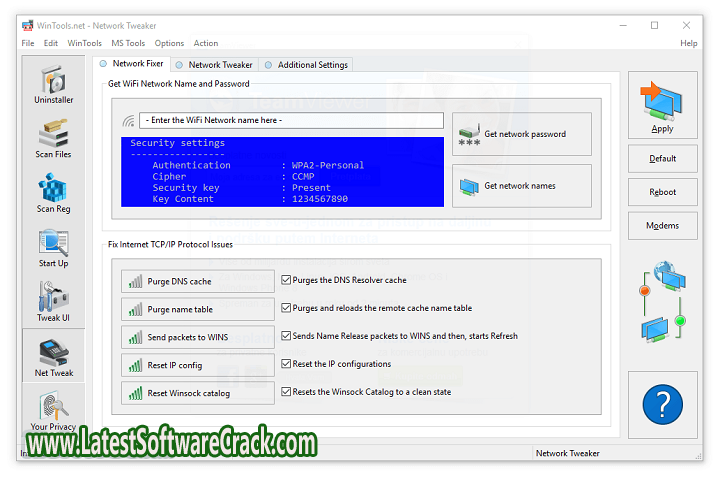
Task: Open the MS Tools menu
Action: (128, 43)
